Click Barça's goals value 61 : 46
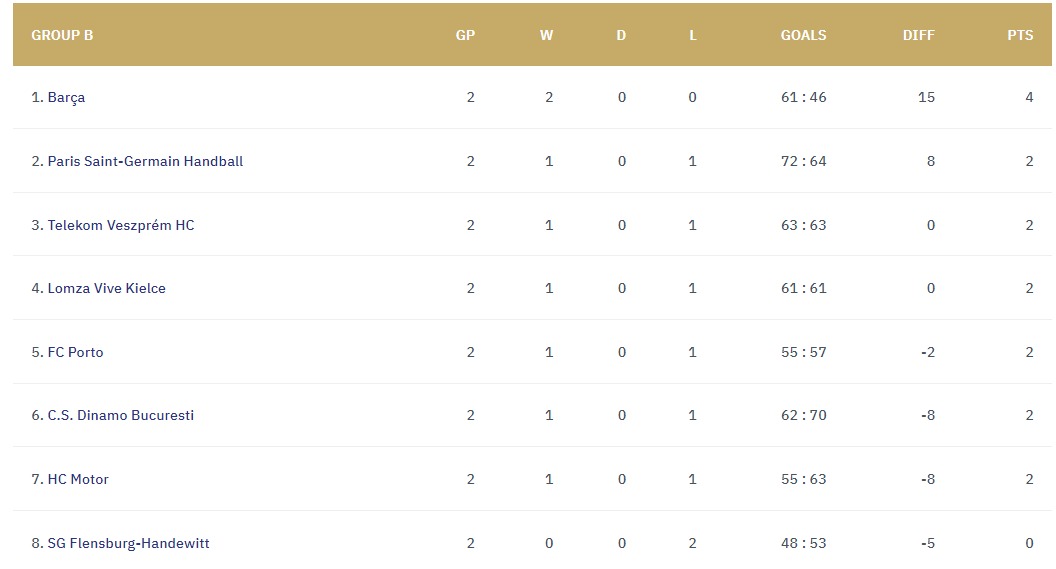The image size is (1056, 569). pos(803,98)
